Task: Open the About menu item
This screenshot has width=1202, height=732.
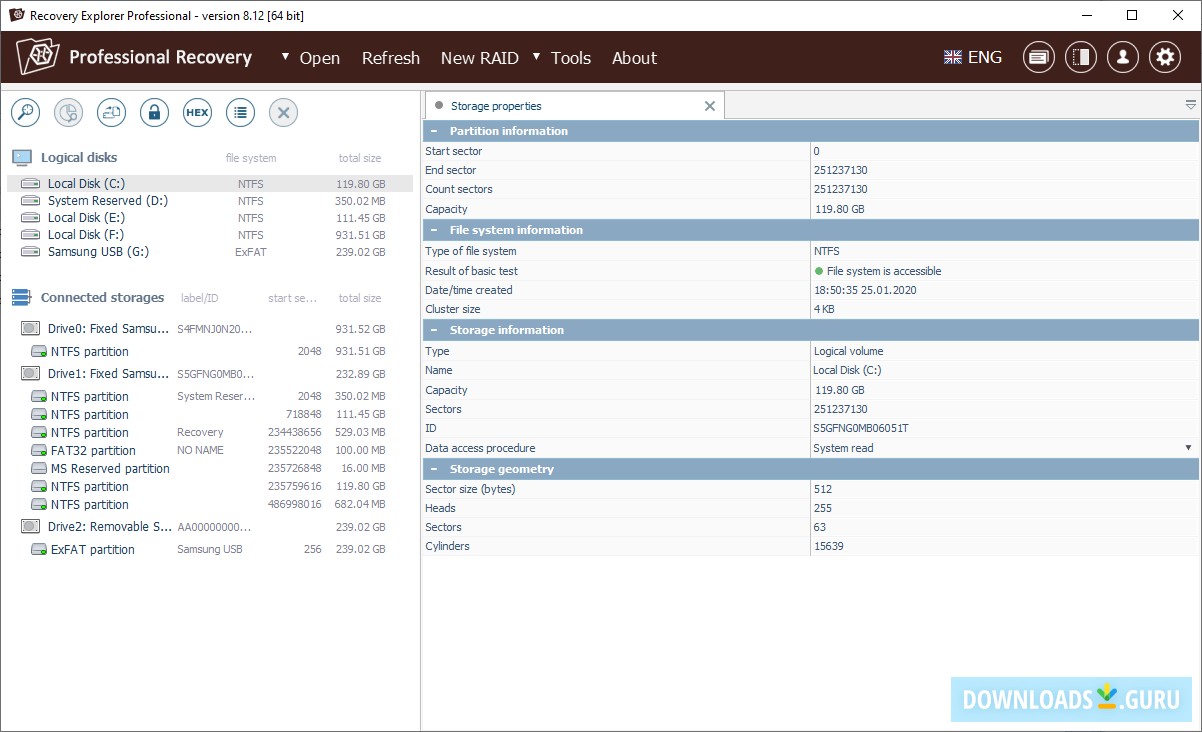Action: 634,58
